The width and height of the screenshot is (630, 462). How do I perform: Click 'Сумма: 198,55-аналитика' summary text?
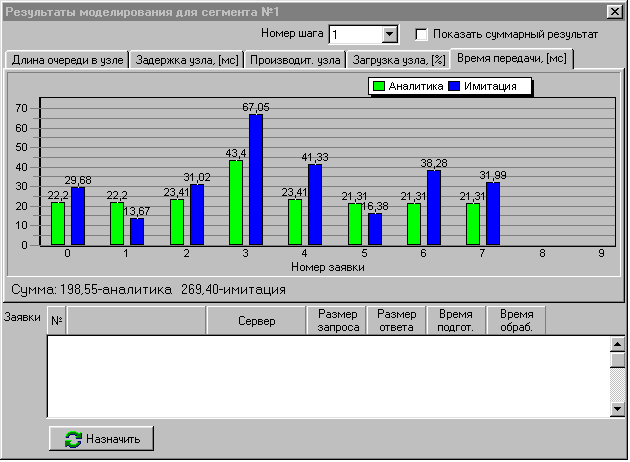(x=91, y=290)
